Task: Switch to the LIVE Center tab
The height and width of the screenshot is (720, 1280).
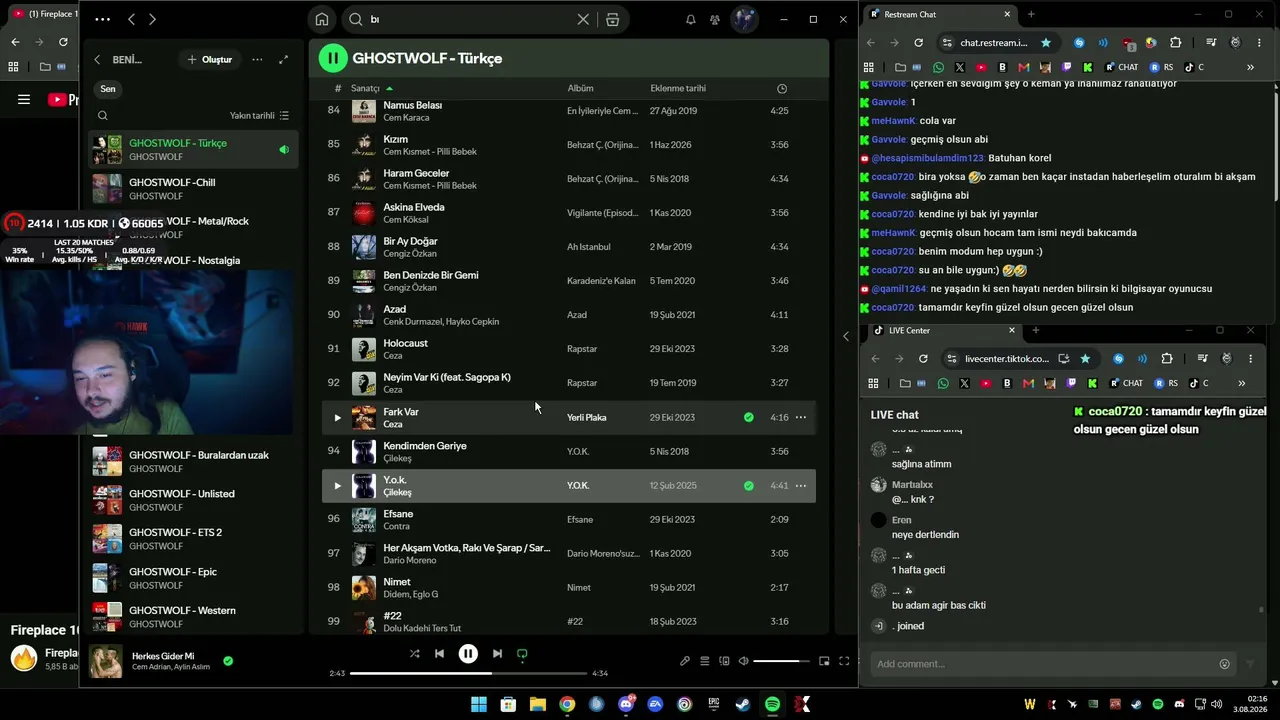Action: pos(943,330)
